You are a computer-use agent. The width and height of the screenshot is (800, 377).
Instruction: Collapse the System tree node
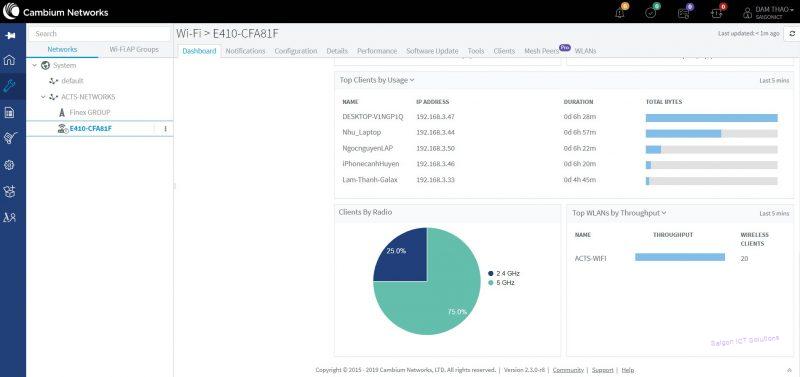35,65
